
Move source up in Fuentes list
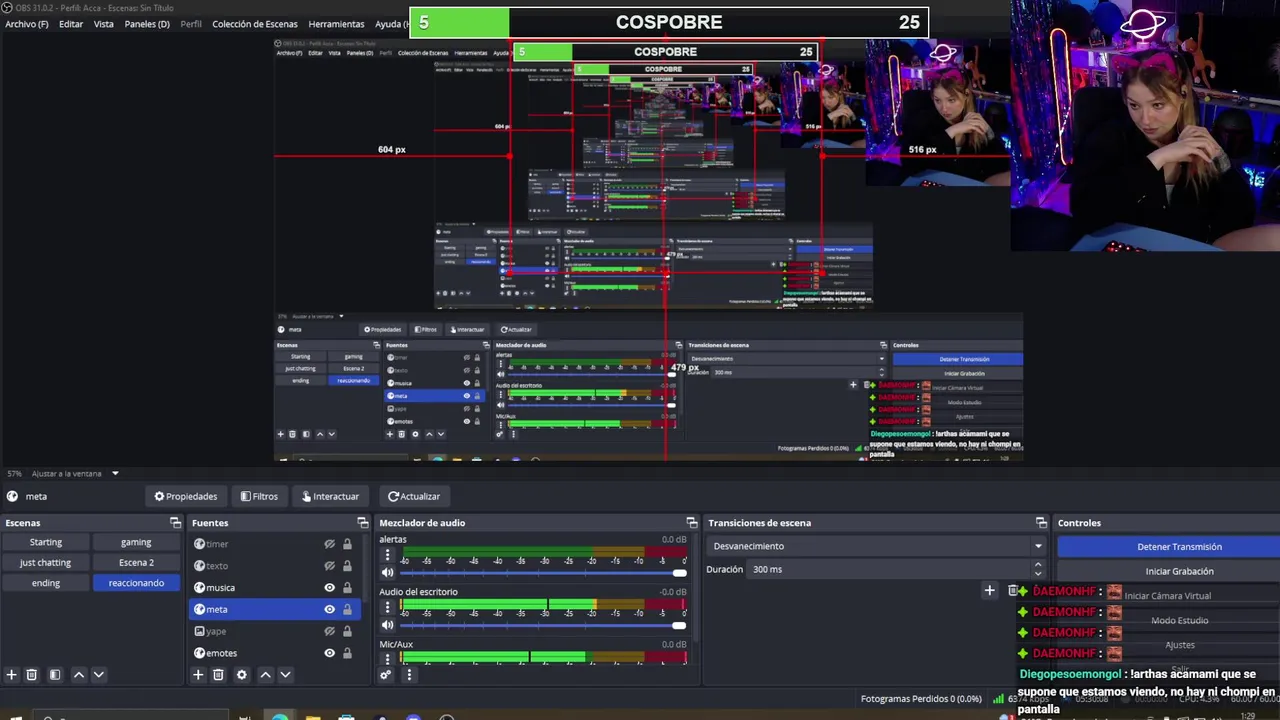265,675
